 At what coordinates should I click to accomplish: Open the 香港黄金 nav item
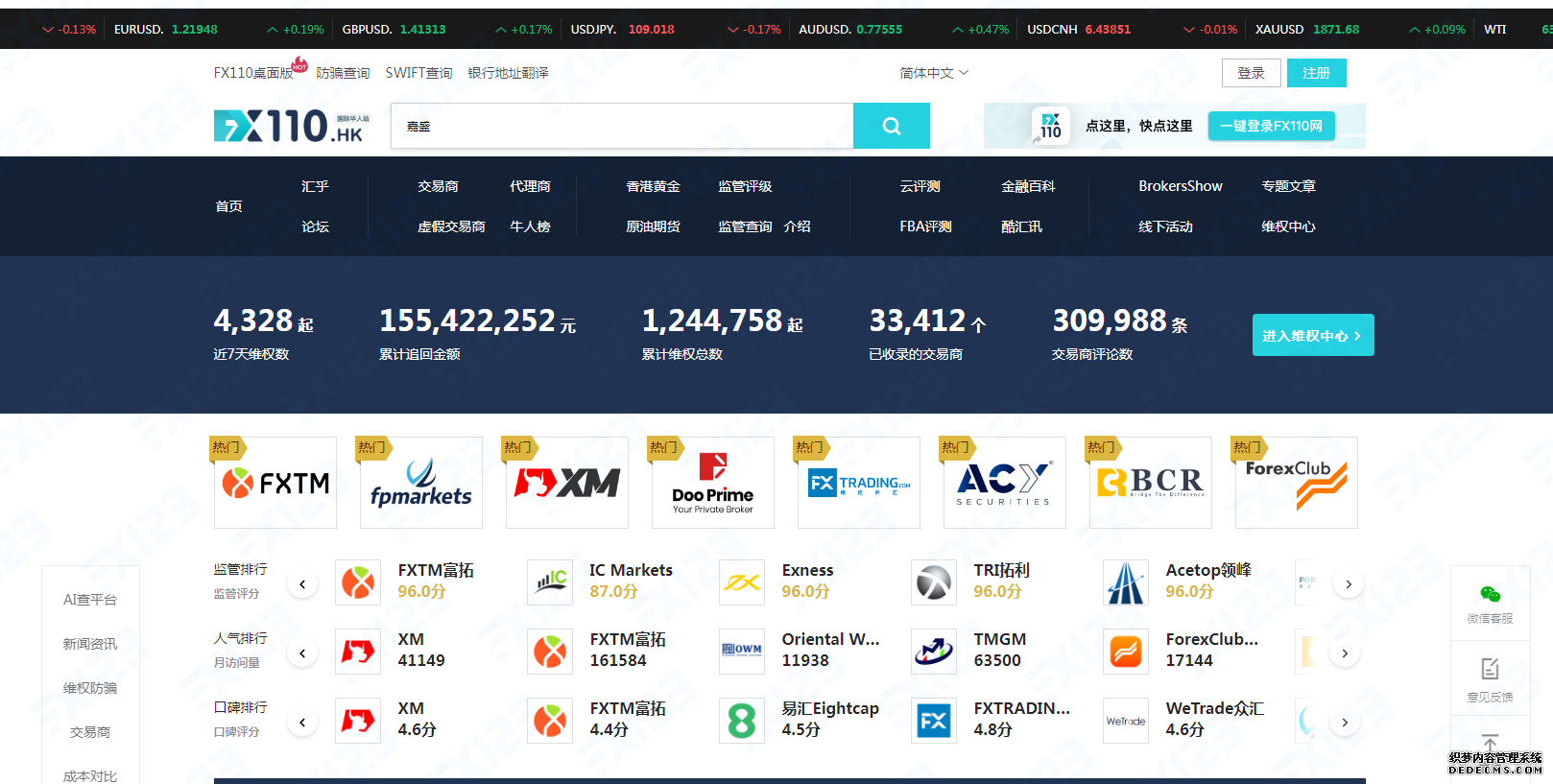click(653, 186)
